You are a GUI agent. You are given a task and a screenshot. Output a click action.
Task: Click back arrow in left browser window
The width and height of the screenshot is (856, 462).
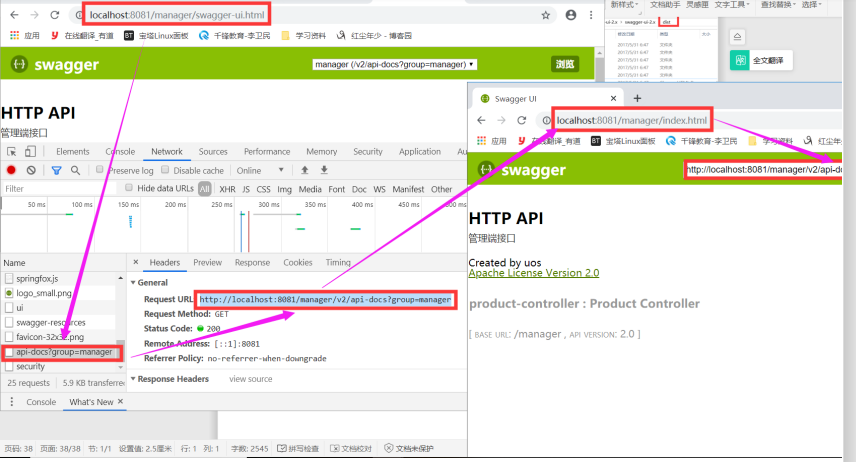pos(14,15)
